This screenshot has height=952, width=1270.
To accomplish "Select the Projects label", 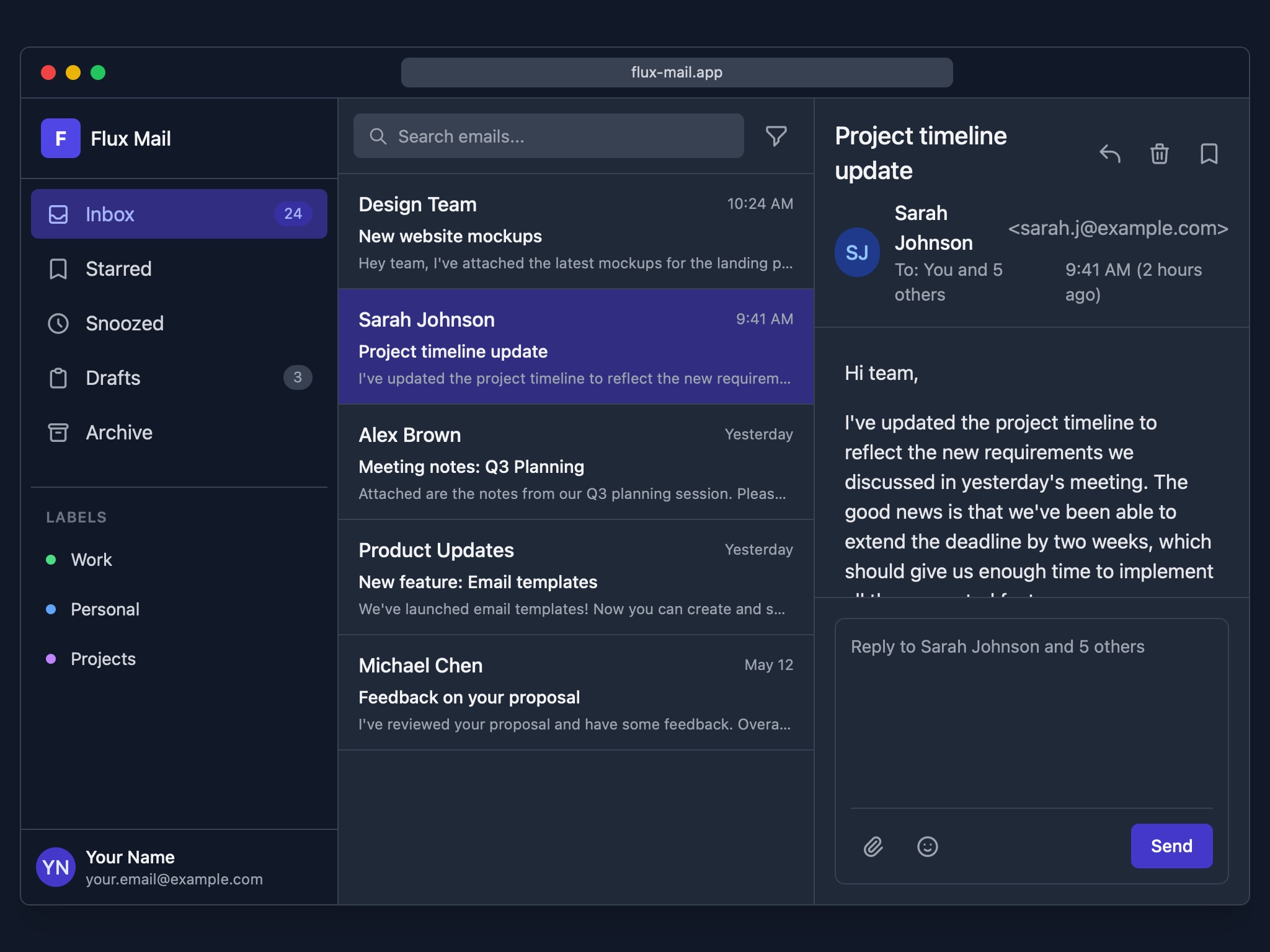I will [103, 659].
